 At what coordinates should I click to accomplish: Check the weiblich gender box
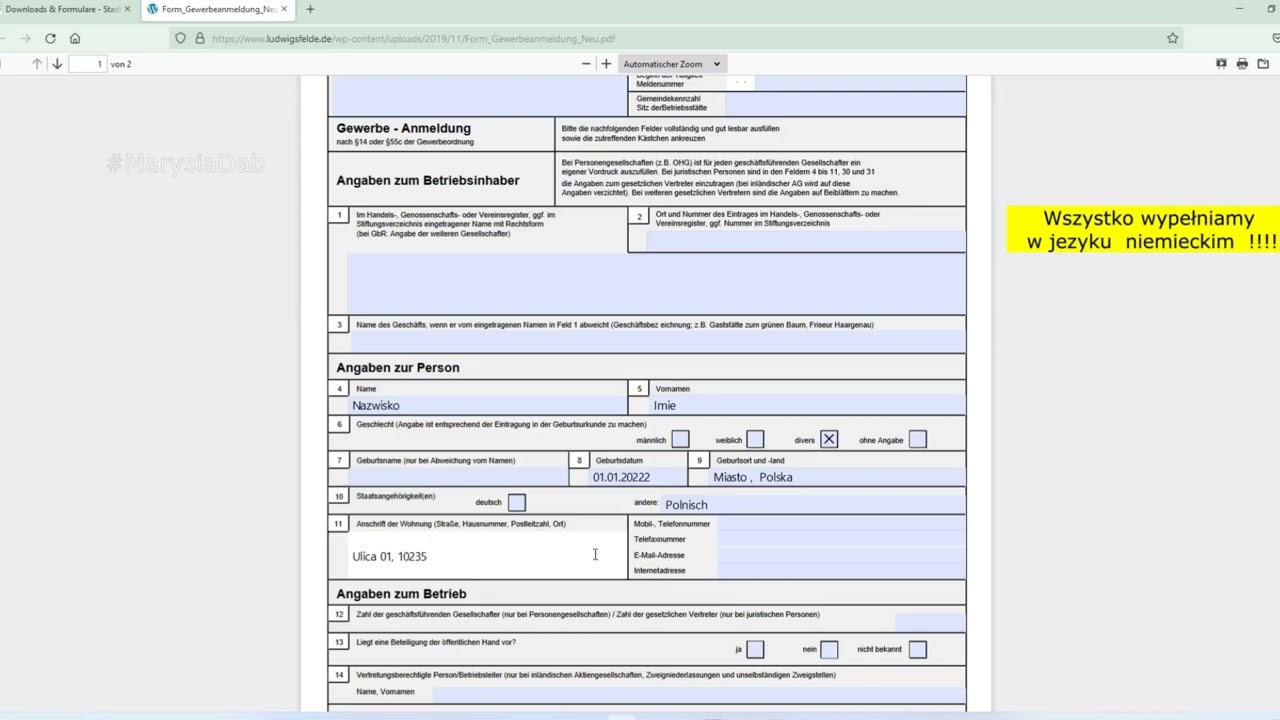(x=755, y=440)
